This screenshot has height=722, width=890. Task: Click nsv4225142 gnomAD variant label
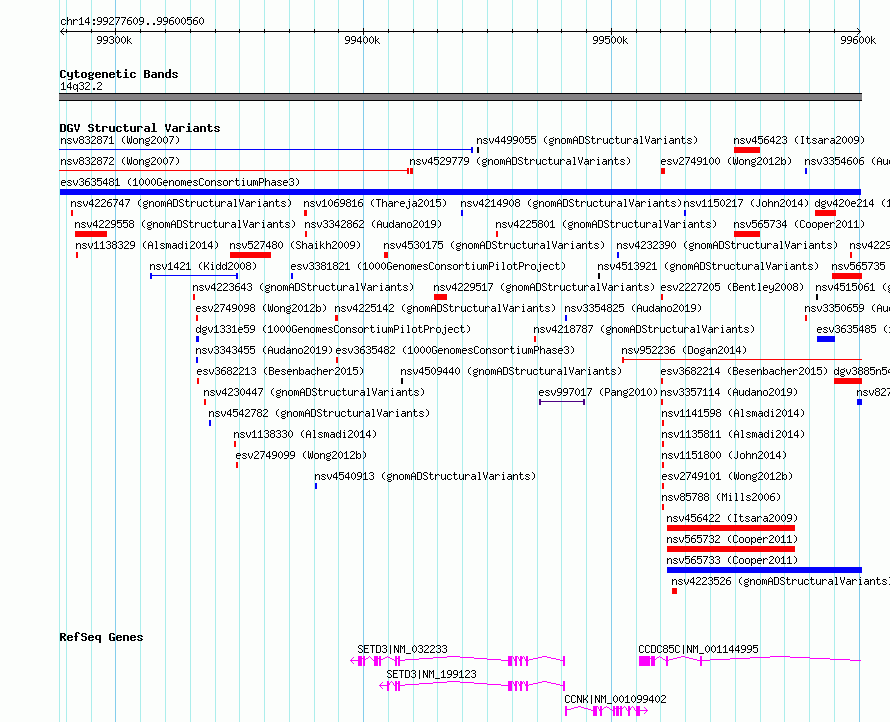[446, 308]
